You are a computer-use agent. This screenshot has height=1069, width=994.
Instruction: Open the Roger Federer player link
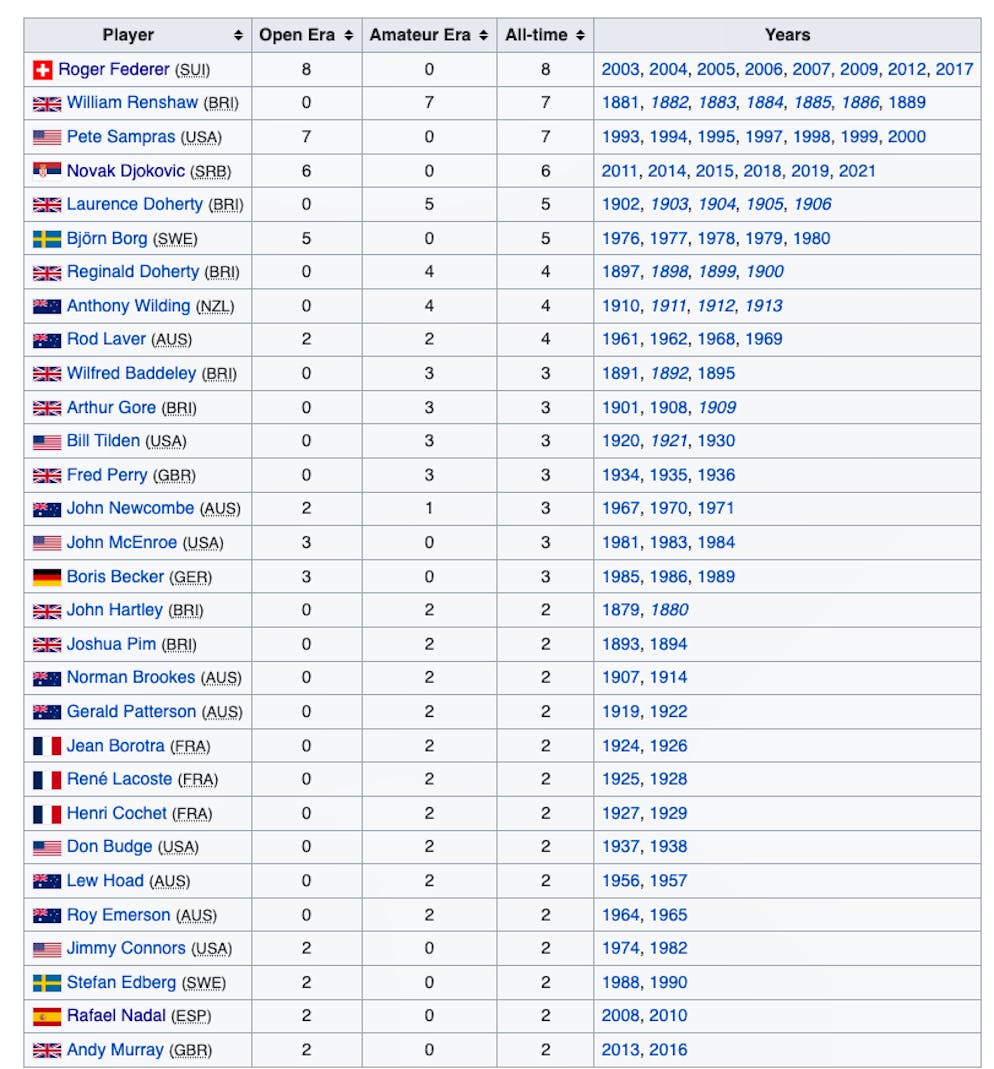[114, 70]
